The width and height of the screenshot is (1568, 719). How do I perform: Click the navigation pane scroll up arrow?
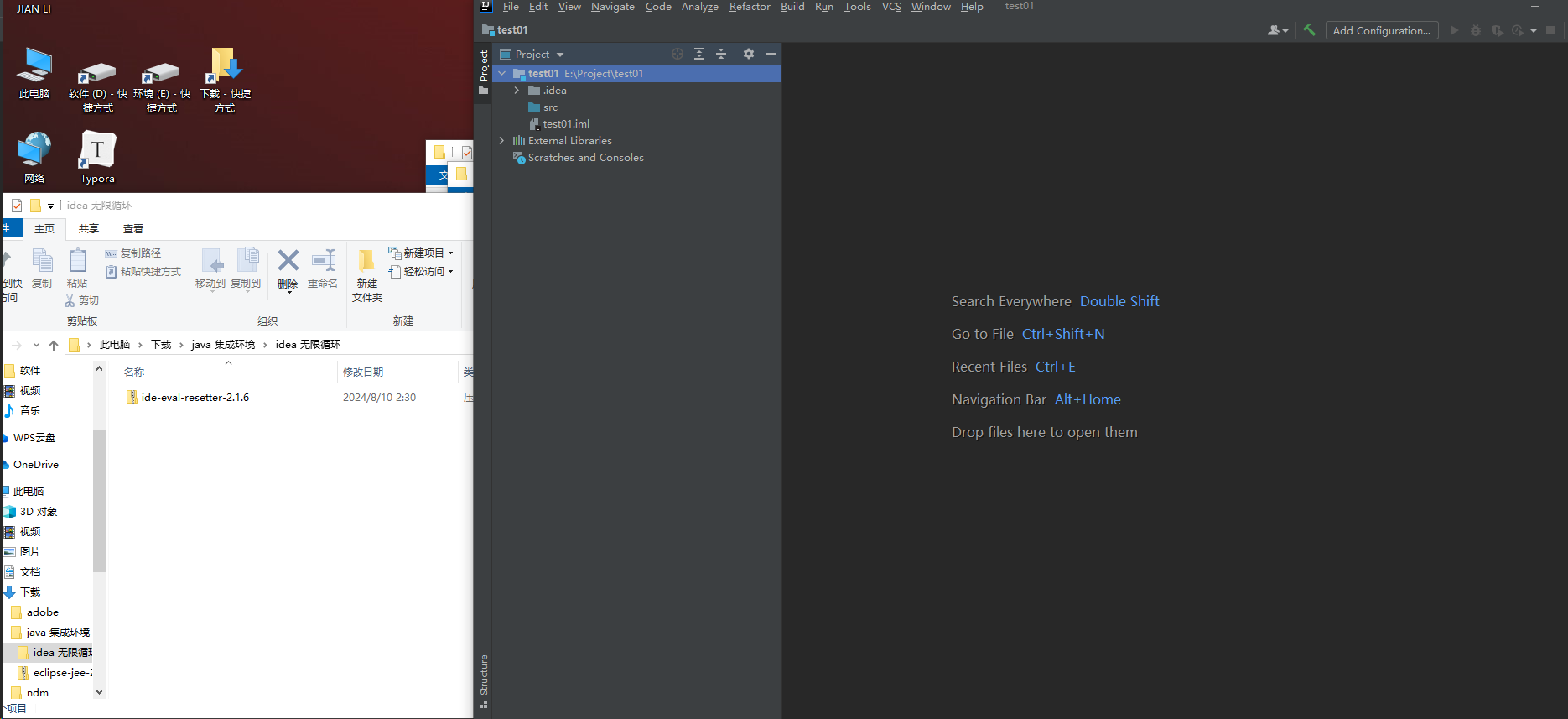tap(99, 368)
